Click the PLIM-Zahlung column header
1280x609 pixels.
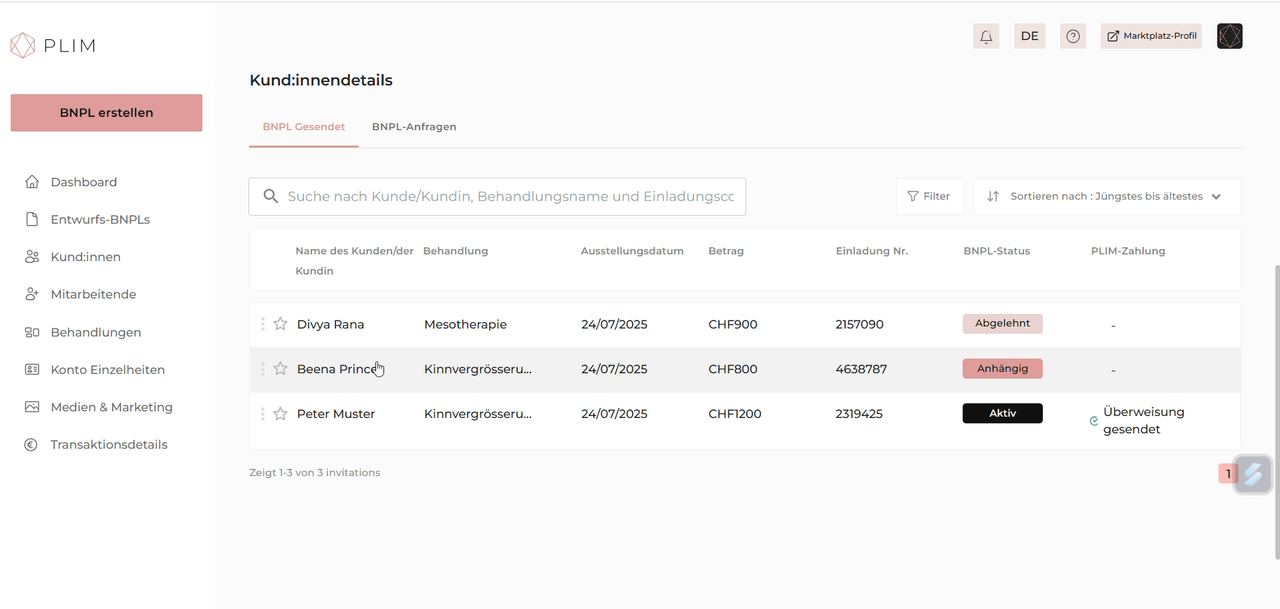pyautogui.click(x=1128, y=251)
